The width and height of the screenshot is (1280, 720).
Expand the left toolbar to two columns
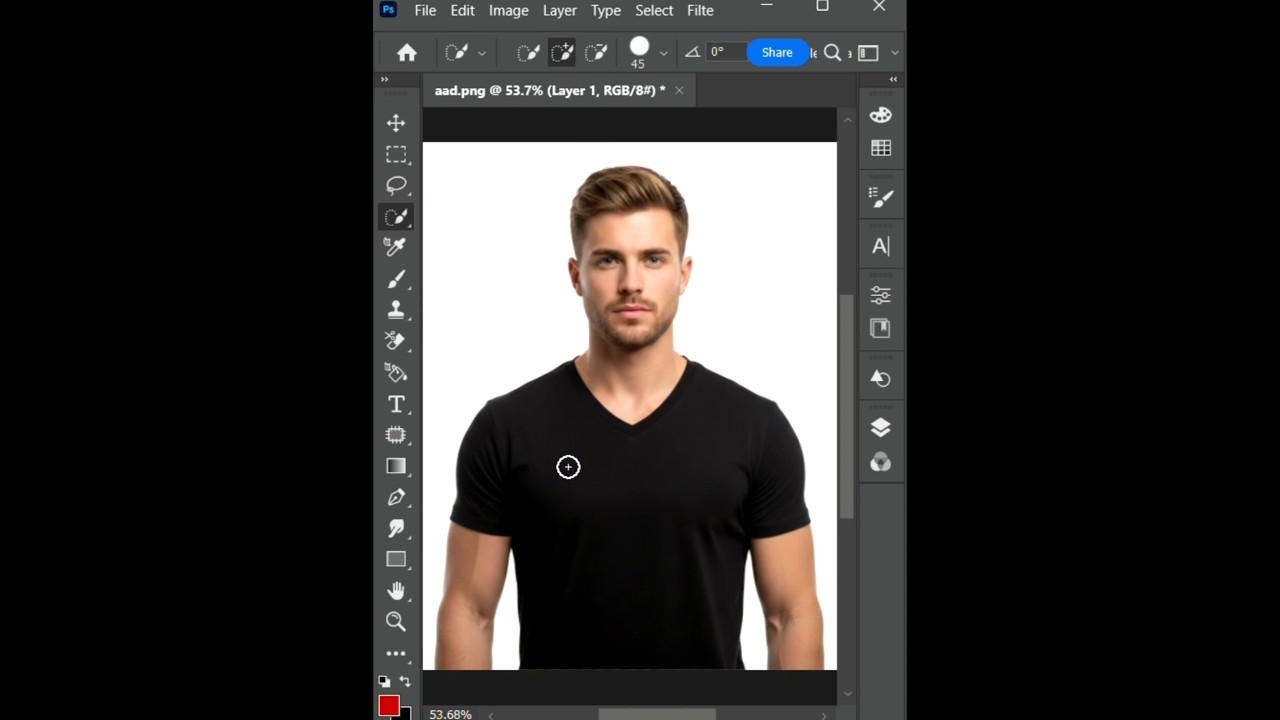384,79
